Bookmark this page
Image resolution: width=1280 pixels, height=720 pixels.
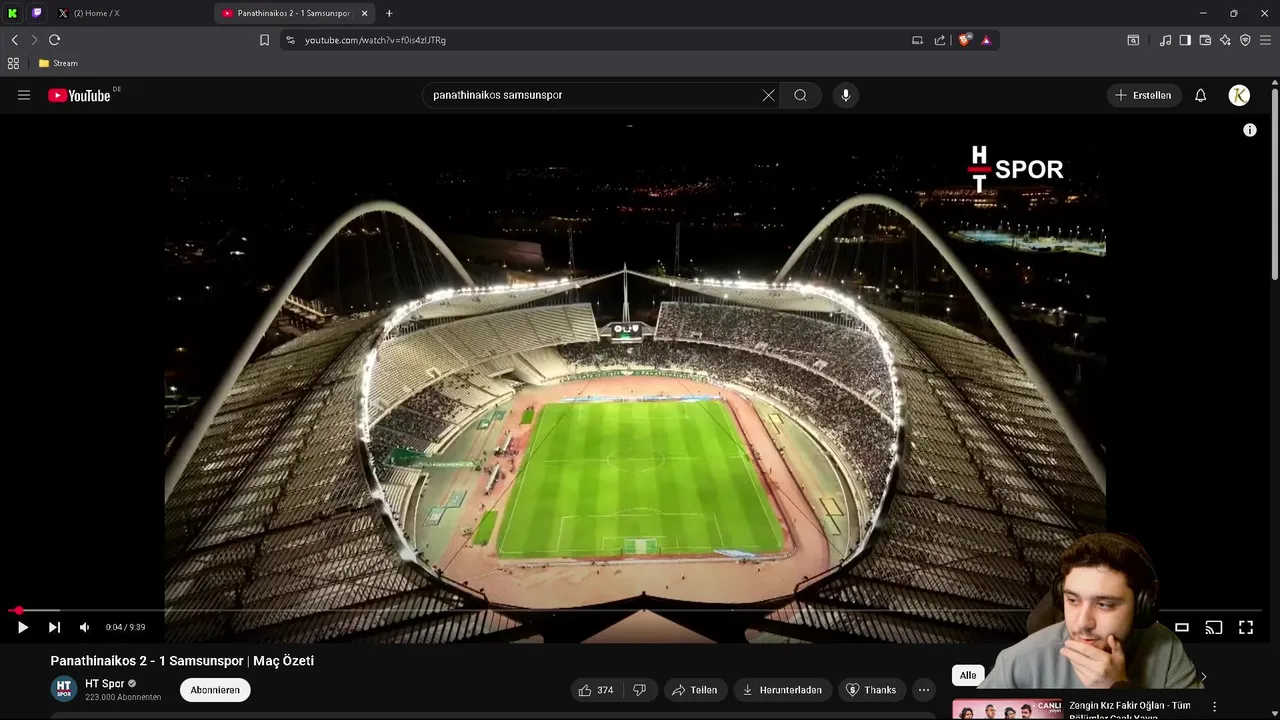pyautogui.click(x=264, y=40)
